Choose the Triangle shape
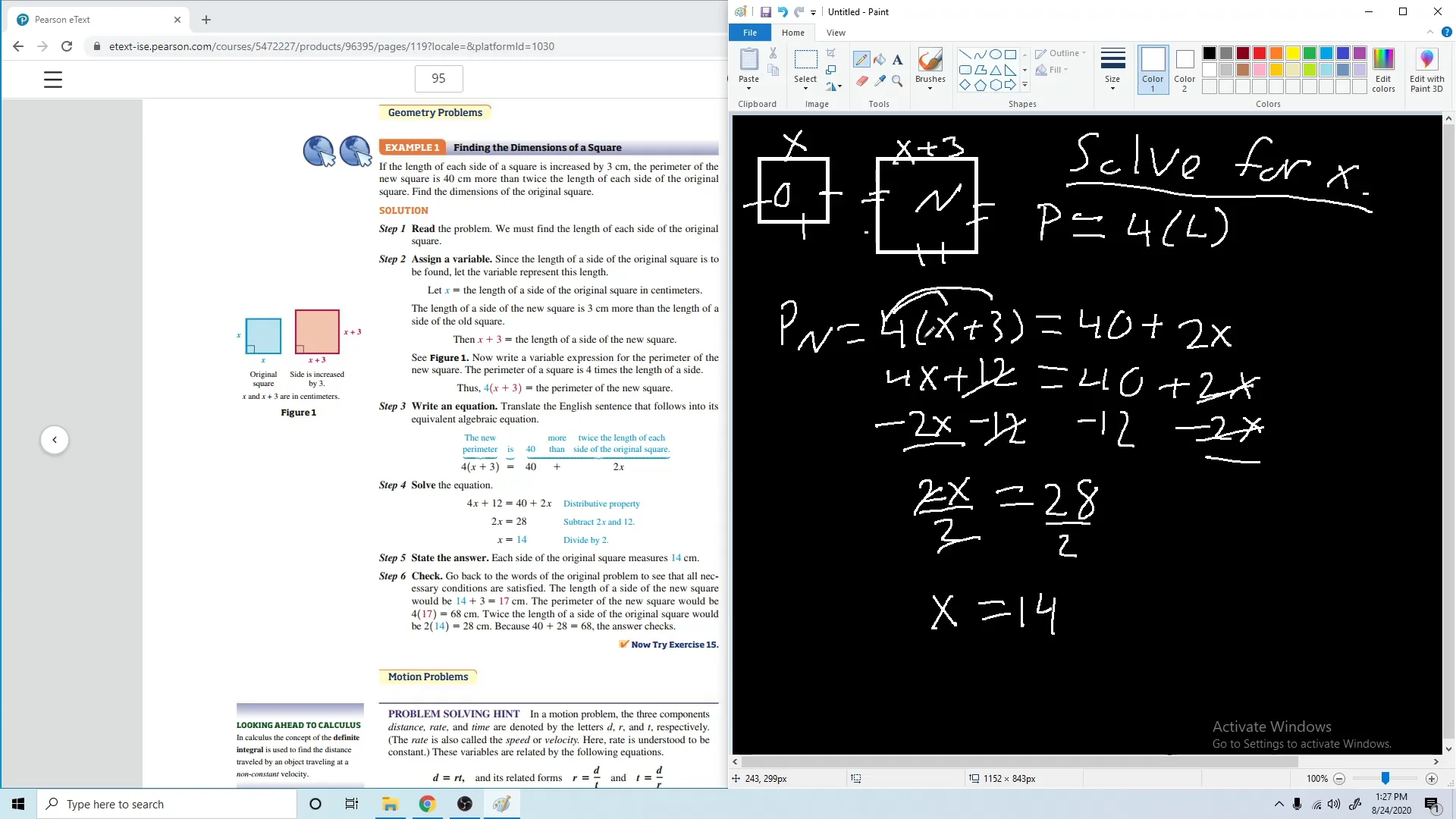This screenshot has width=1456, height=819. pos(996,70)
